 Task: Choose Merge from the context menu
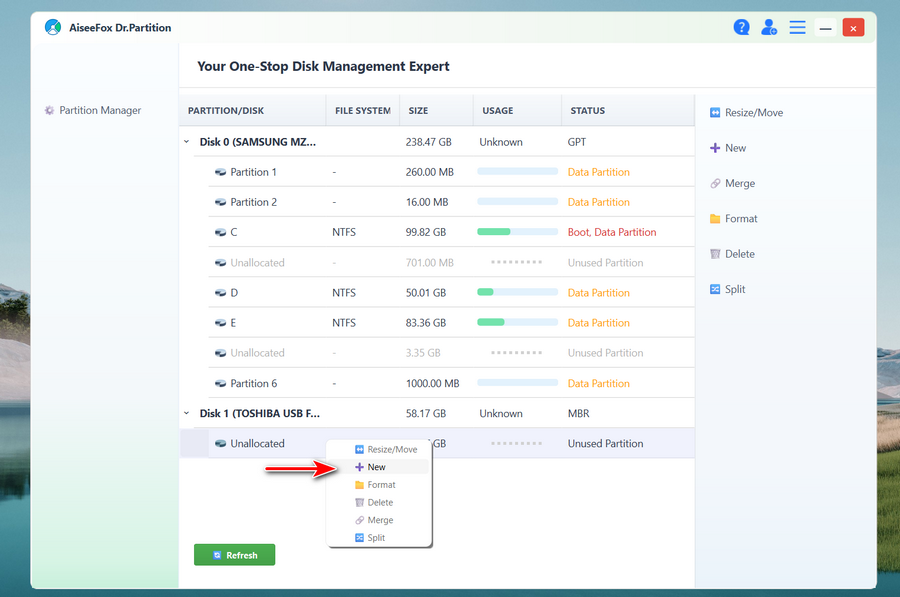point(379,520)
